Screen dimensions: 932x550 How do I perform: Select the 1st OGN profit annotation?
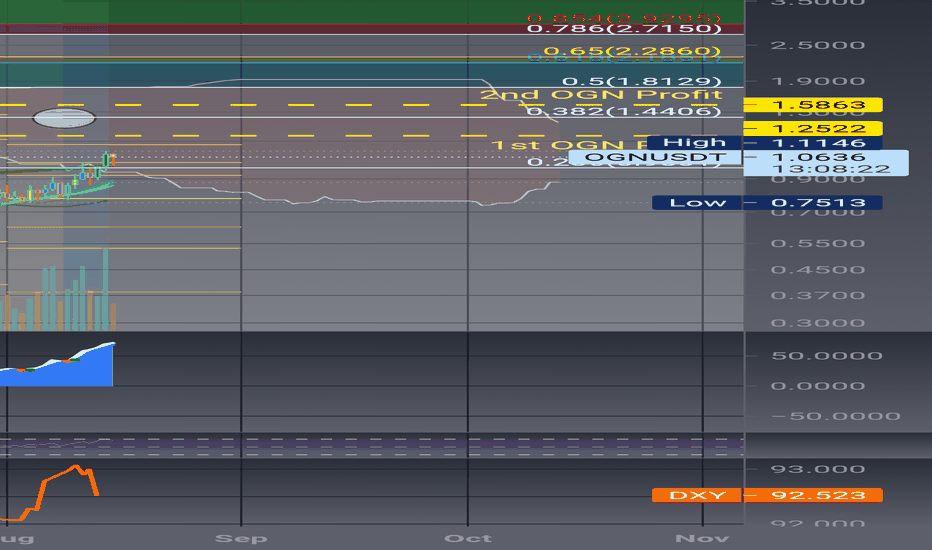569,145
